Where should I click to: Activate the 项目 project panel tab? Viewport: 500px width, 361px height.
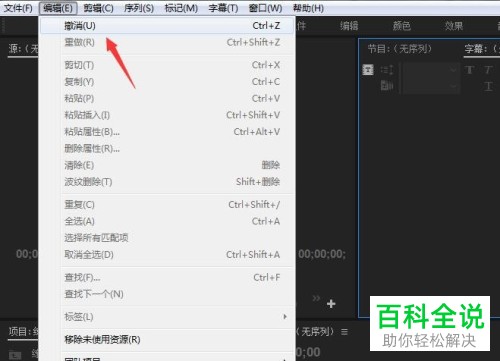click(23, 332)
